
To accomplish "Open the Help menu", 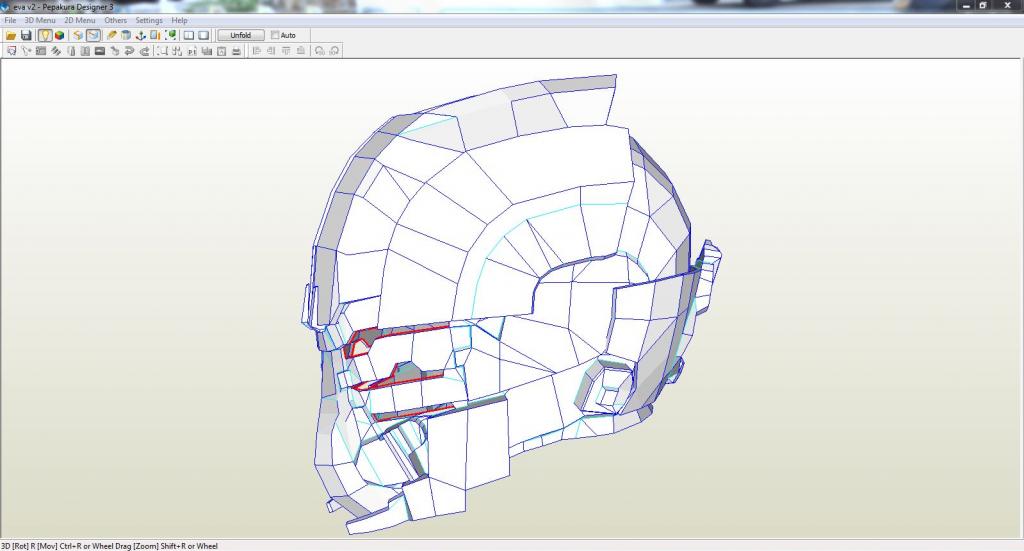I will [180, 20].
